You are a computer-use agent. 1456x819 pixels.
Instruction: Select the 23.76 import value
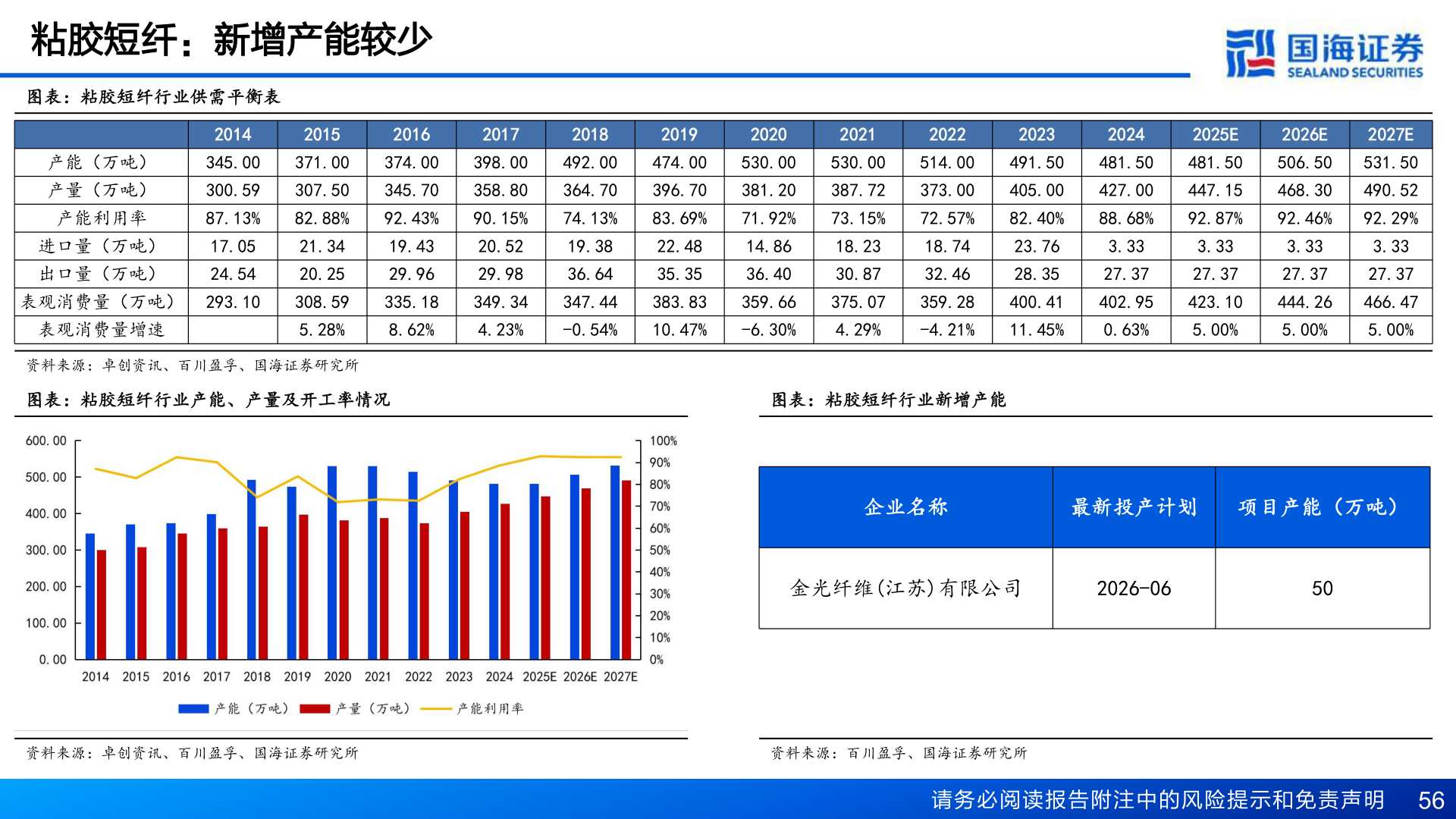(1037, 246)
